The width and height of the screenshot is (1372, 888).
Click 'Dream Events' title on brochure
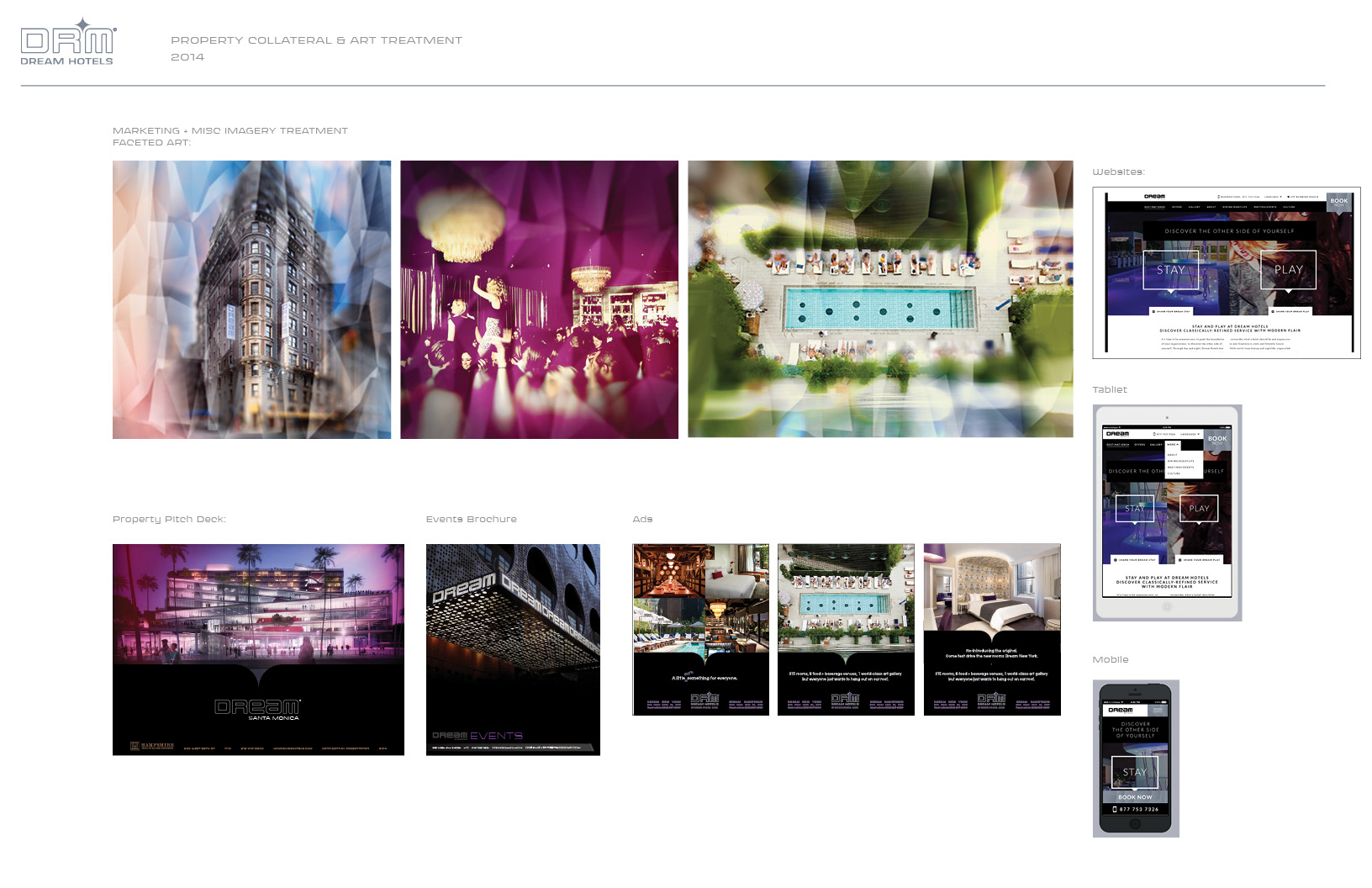[477, 735]
